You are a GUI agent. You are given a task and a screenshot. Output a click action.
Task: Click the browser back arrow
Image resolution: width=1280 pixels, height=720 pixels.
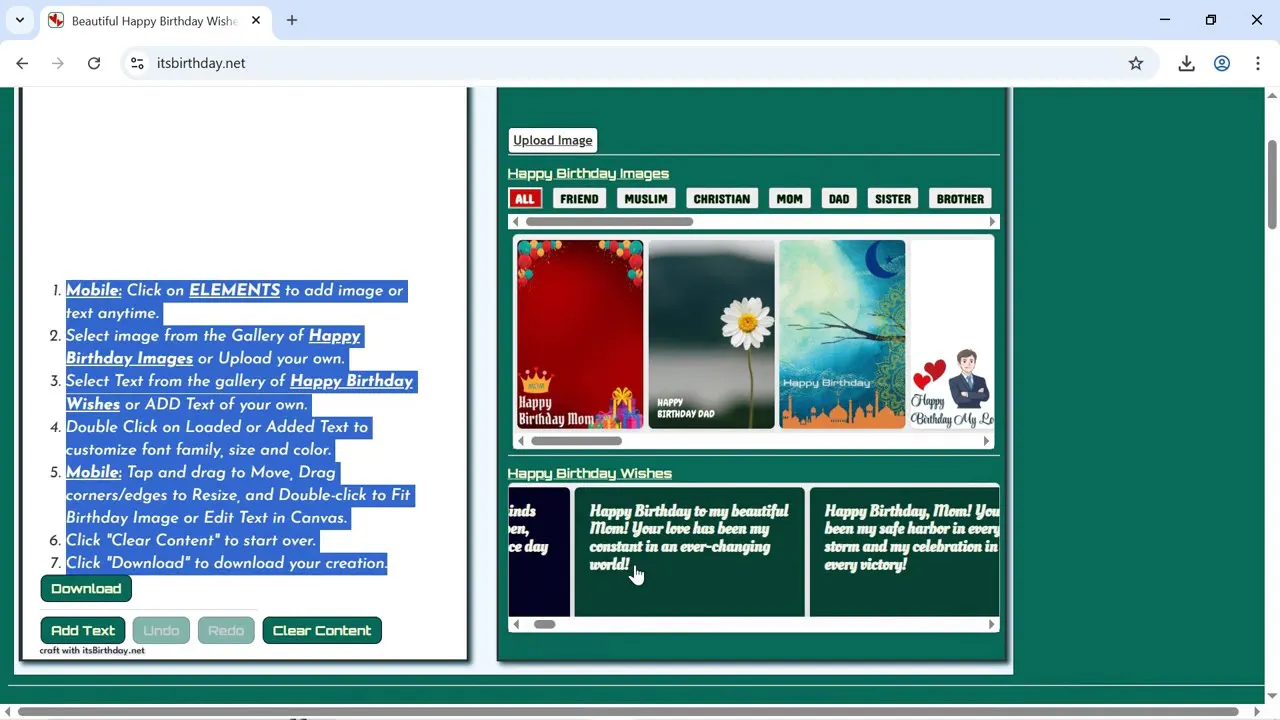22,63
